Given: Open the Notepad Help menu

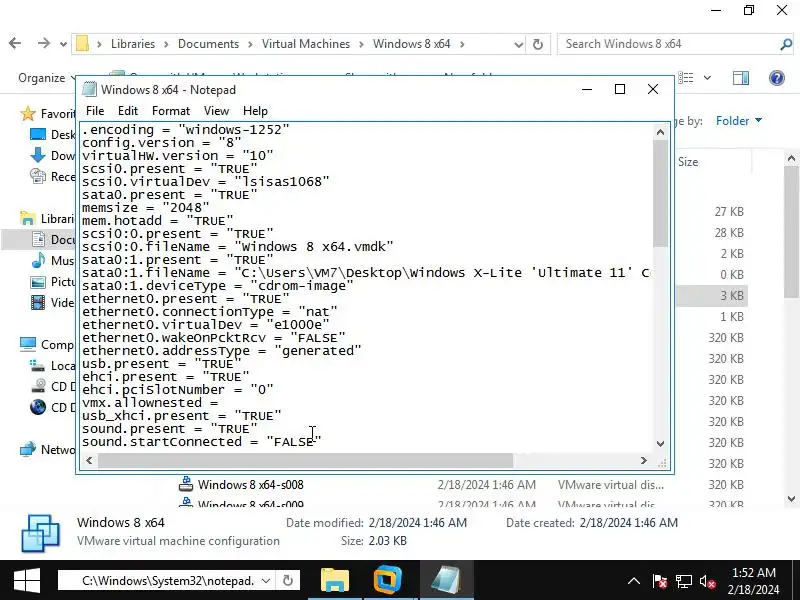Looking at the screenshot, I should 255,111.
